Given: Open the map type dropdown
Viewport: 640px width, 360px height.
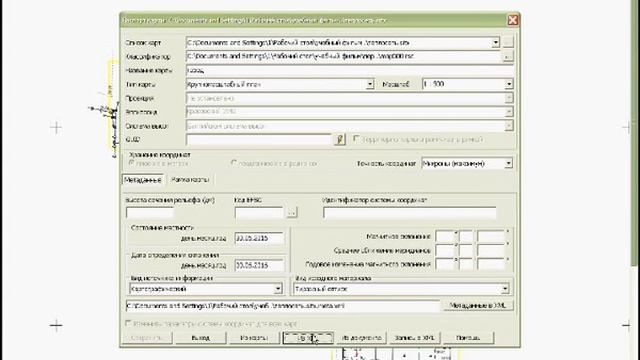Looking at the screenshot, I should pyautogui.click(x=369, y=84).
